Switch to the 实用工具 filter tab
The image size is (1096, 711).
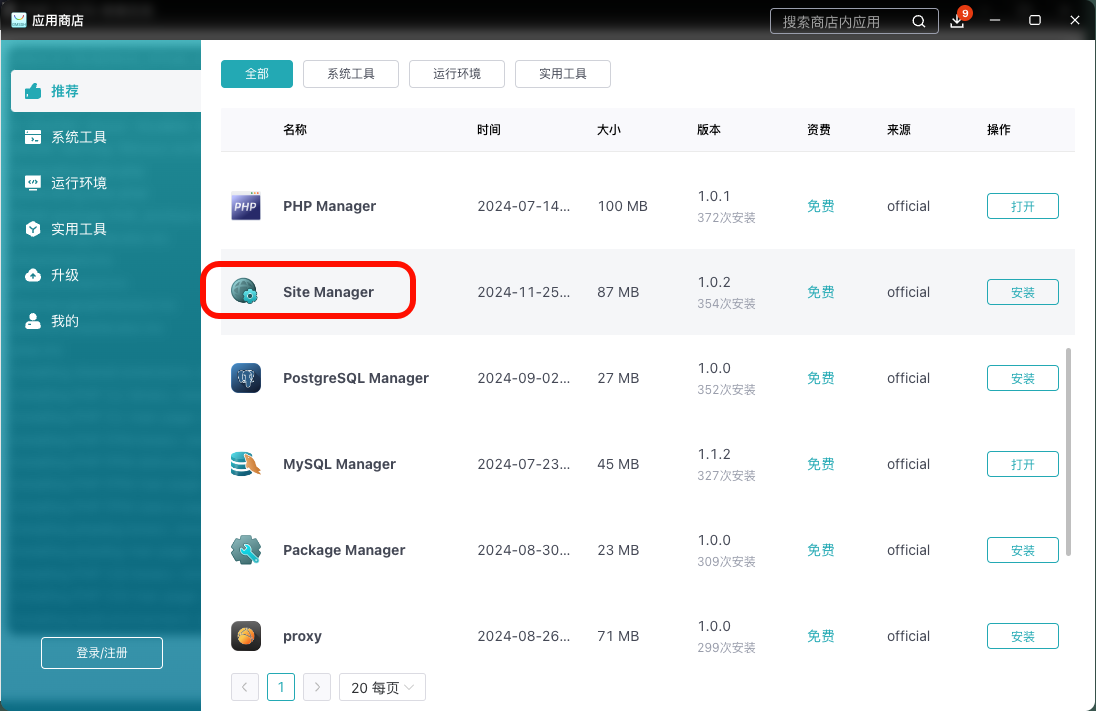coord(562,73)
